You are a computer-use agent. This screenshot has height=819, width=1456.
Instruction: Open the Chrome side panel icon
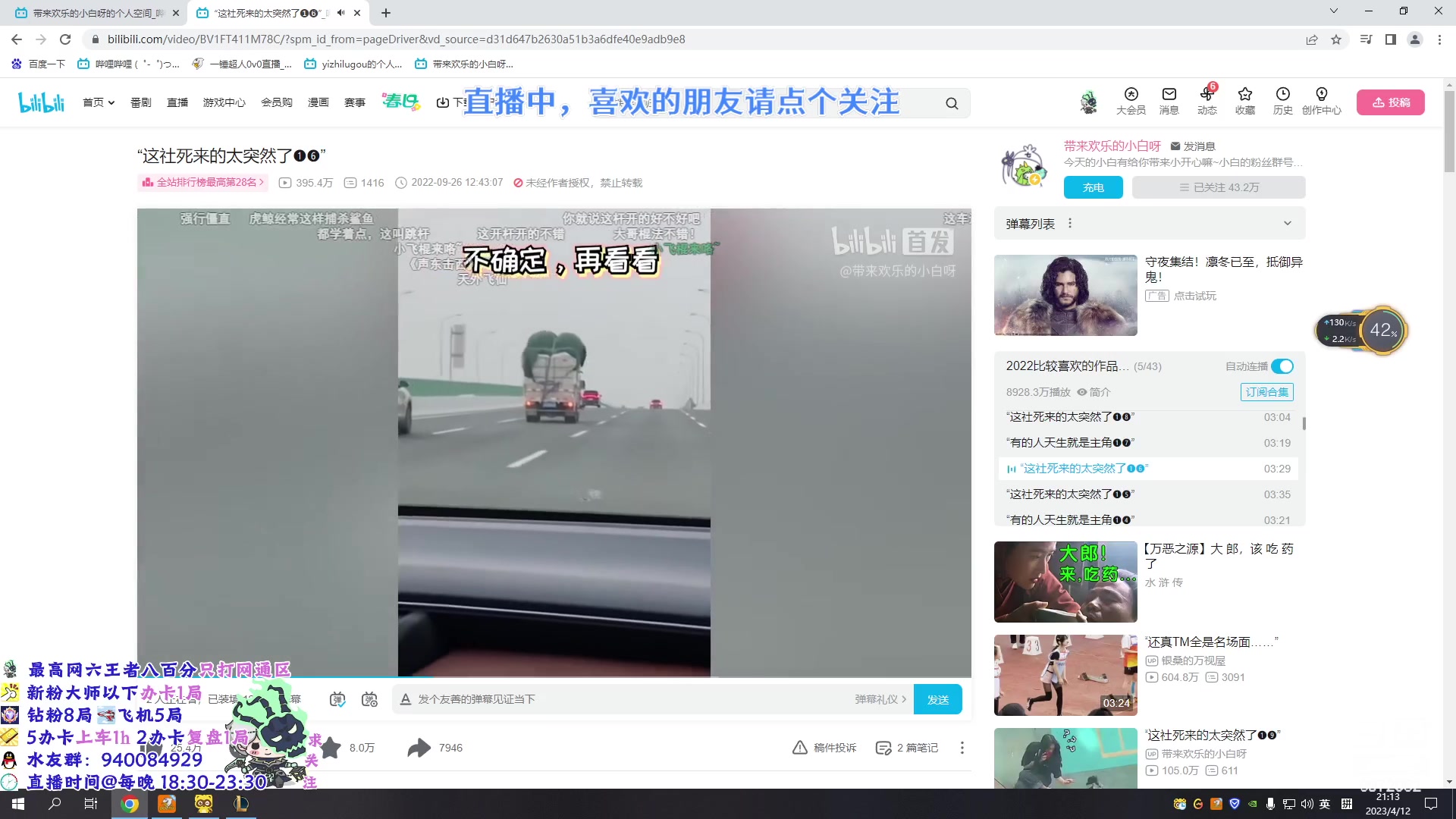click(x=1391, y=39)
